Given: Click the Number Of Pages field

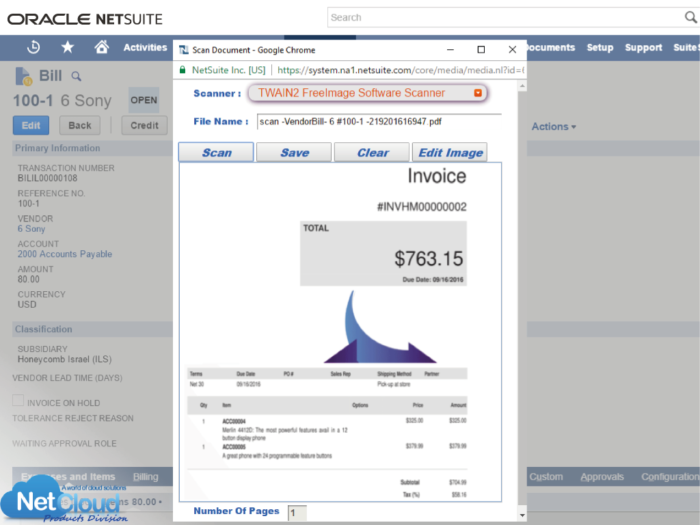Looking at the screenshot, I should pyautogui.click(x=297, y=512).
